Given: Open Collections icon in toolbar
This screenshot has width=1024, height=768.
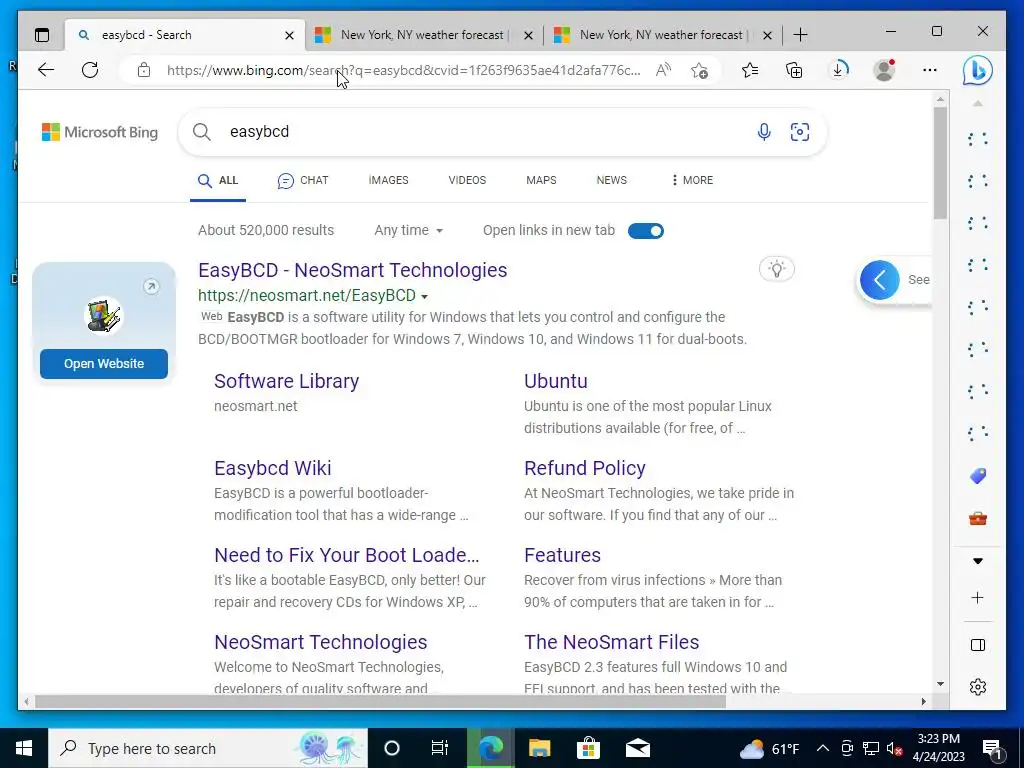Looking at the screenshot, I should (x=794, y=70).
